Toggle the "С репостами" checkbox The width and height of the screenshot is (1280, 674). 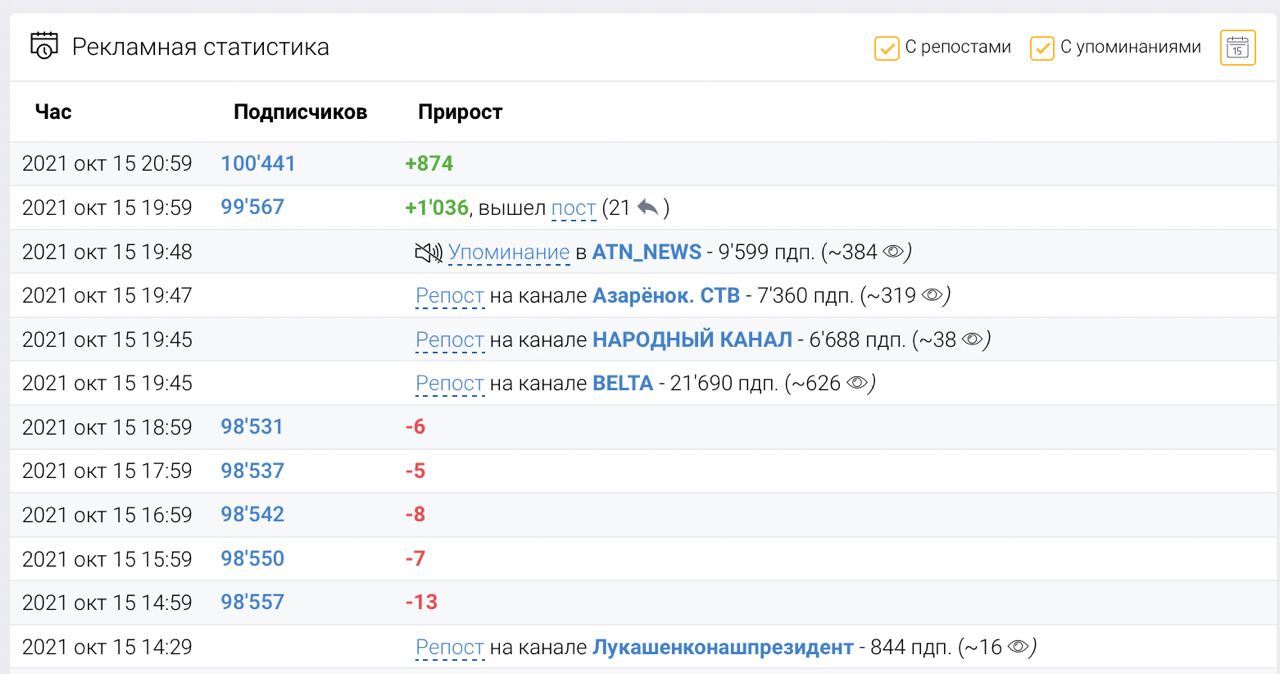click(x=887, y=48)
